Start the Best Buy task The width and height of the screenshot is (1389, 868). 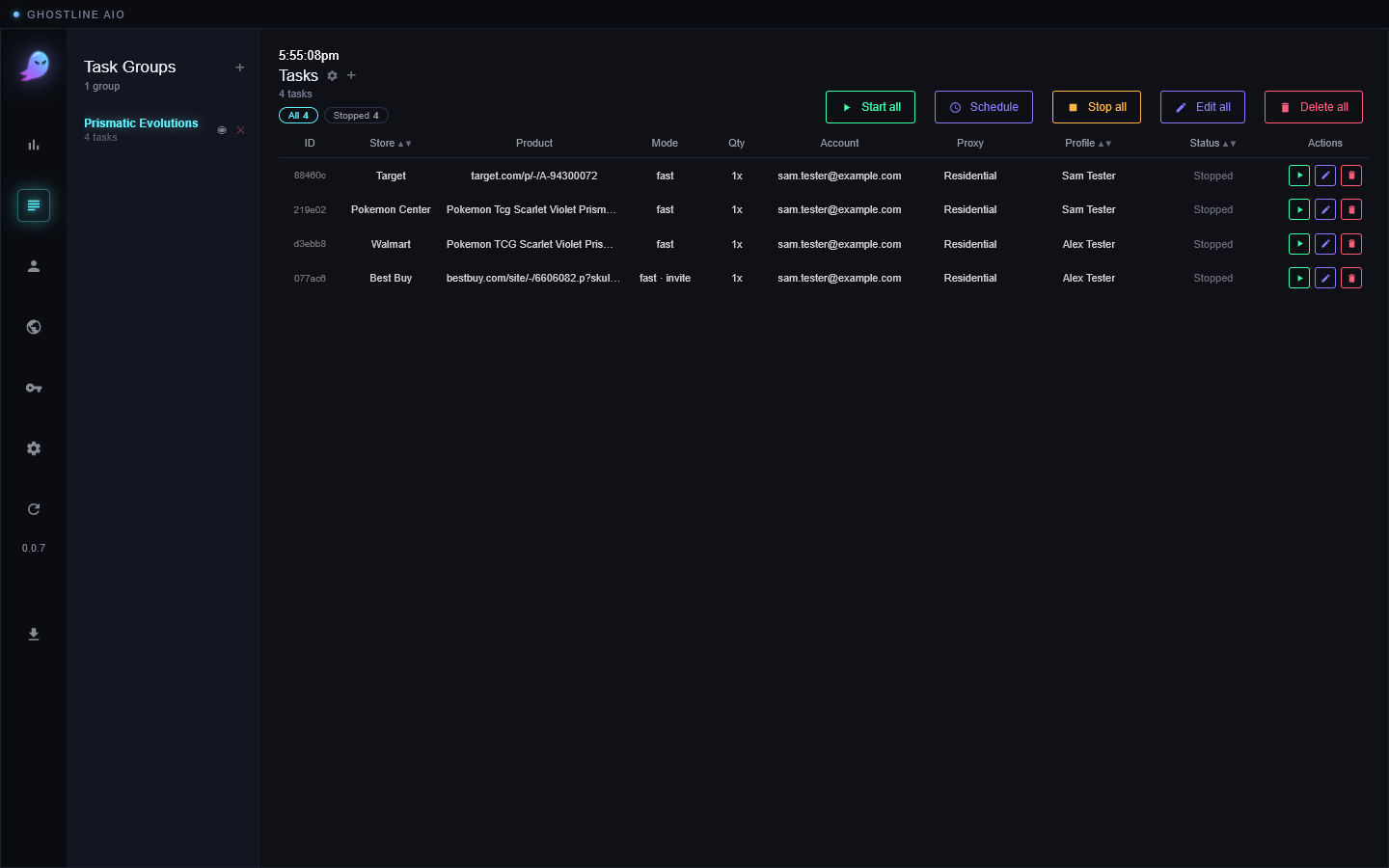pyautogui.click(x=1299, y=278)
